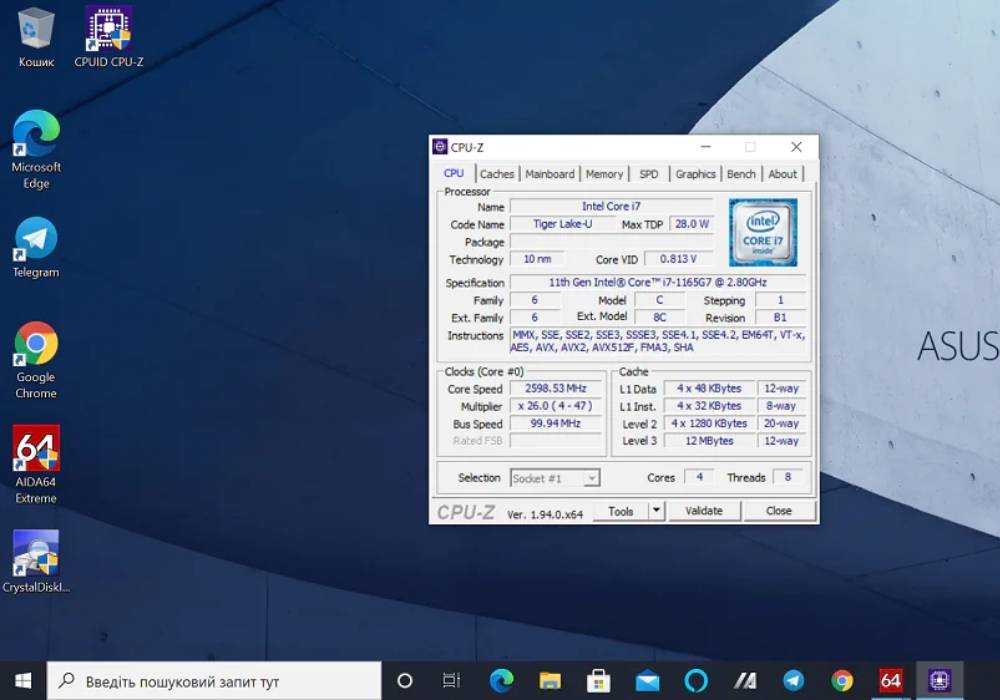Viewport: 1000px width, 700px height.
Task: Open Task View in taskbar
Action: pos(452,681)
